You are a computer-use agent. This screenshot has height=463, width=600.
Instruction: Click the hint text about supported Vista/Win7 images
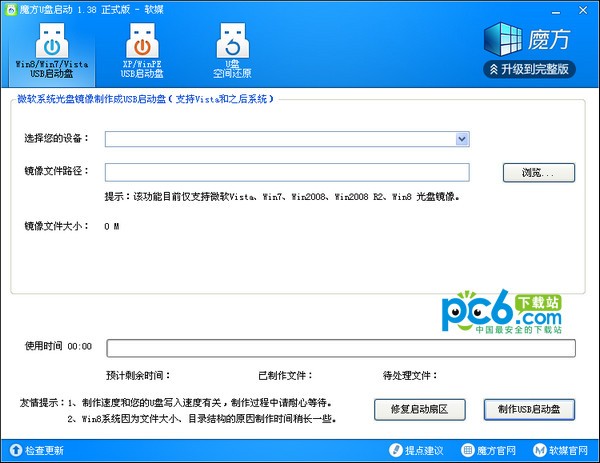(x=282, y=197)
